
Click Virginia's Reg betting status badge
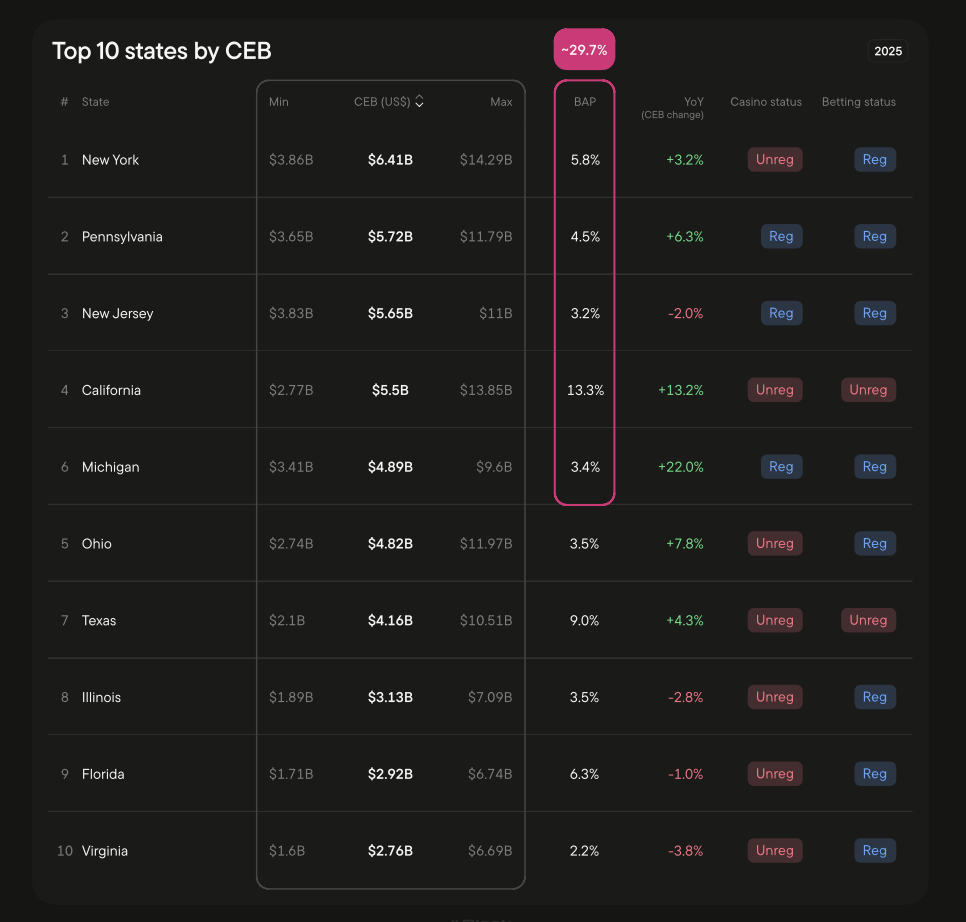[x=874, y=850]
